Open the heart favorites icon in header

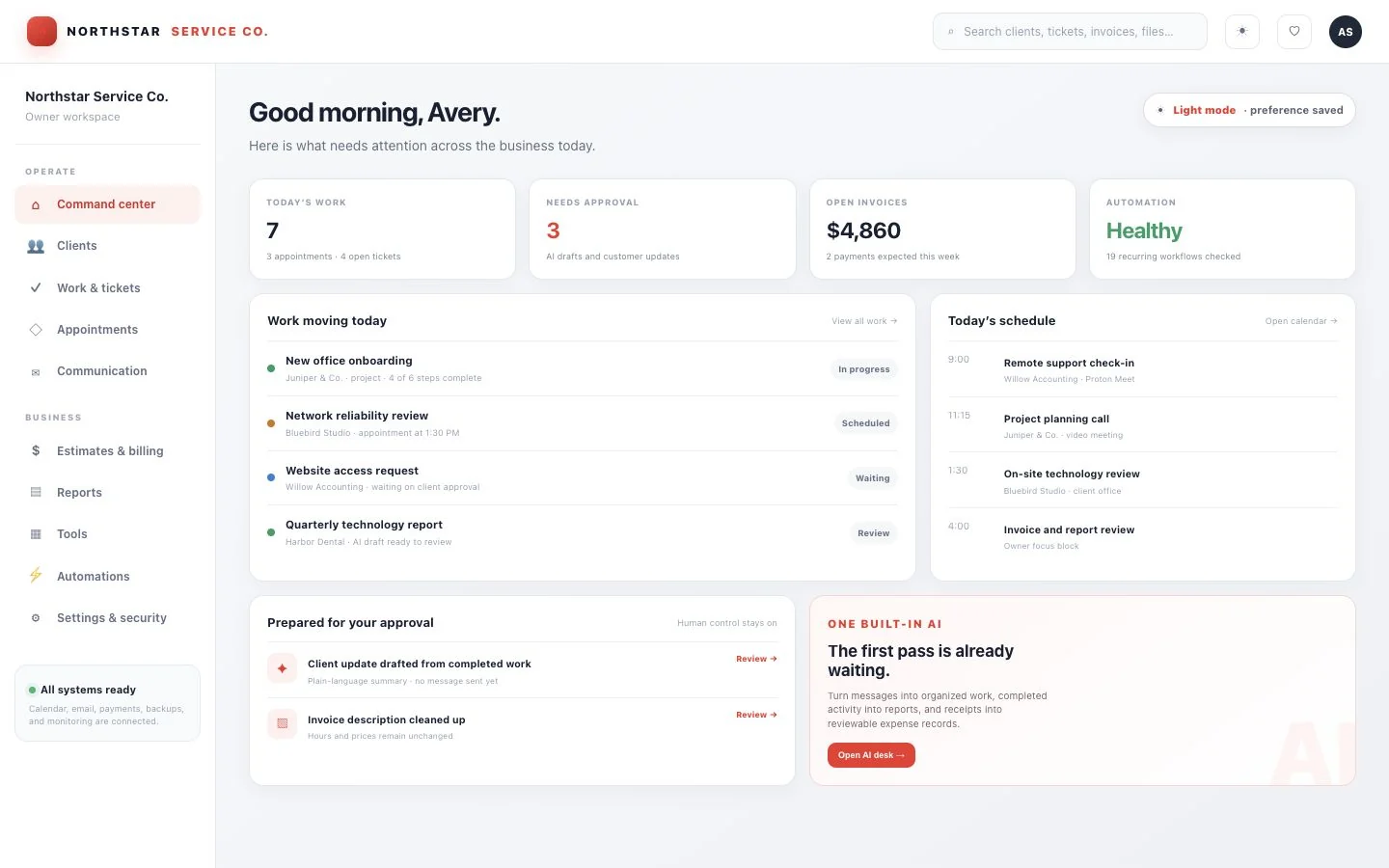(x=1294, y=32)
